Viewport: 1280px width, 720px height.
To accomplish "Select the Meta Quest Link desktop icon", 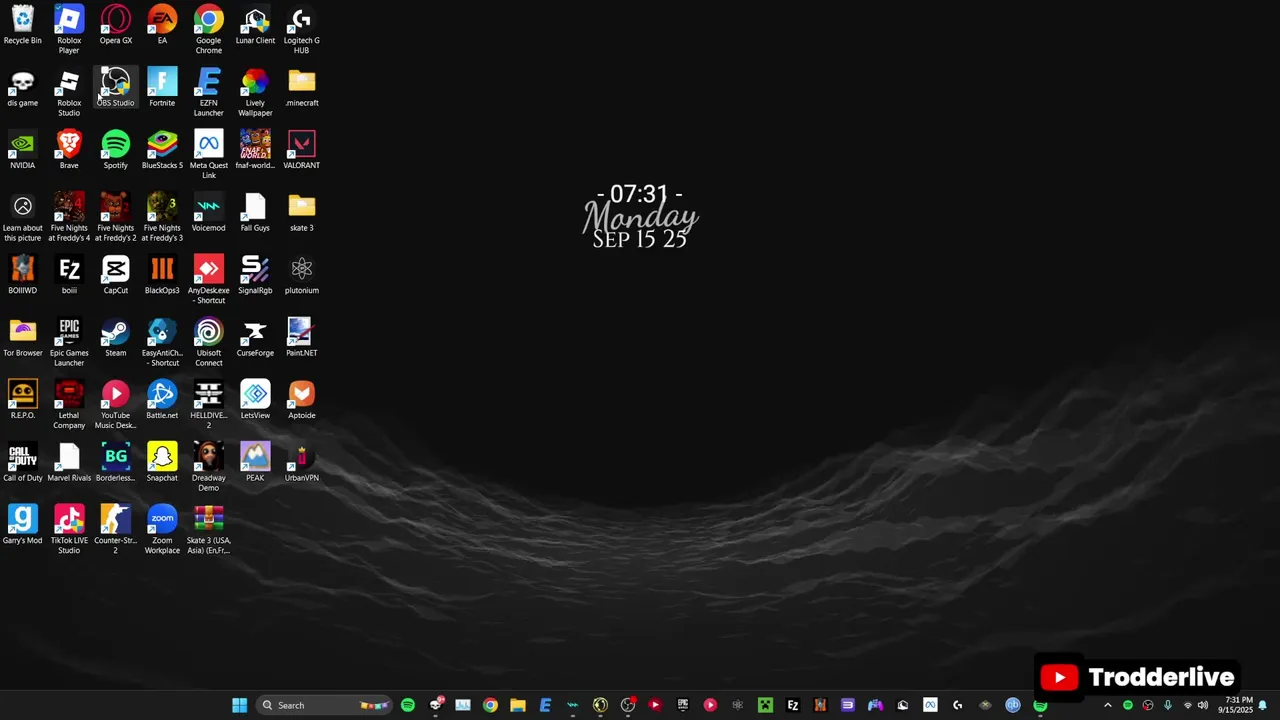I will click(x=208, y=155).
